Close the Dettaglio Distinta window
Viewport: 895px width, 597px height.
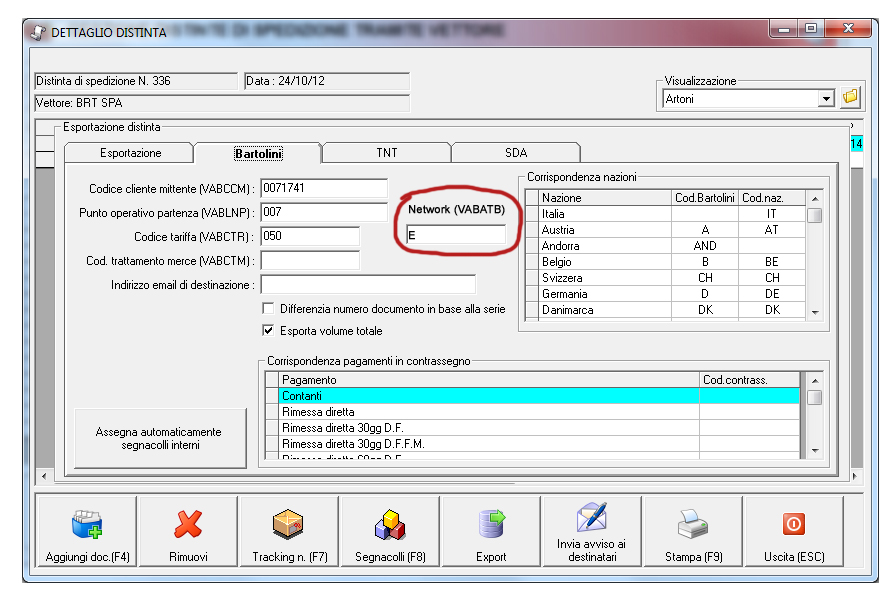point(848,29)
